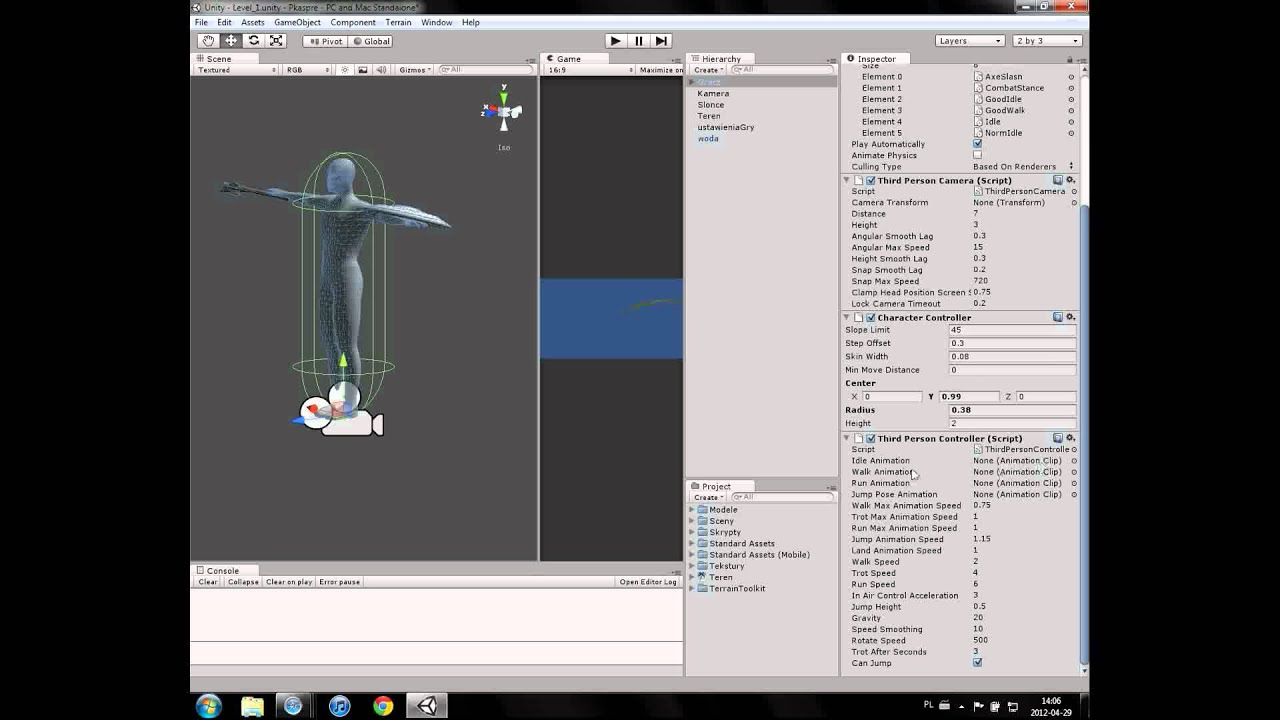Enable Animate Physics checkbox
Viewport: 1280px width, 720px height.
click(977, 155)
